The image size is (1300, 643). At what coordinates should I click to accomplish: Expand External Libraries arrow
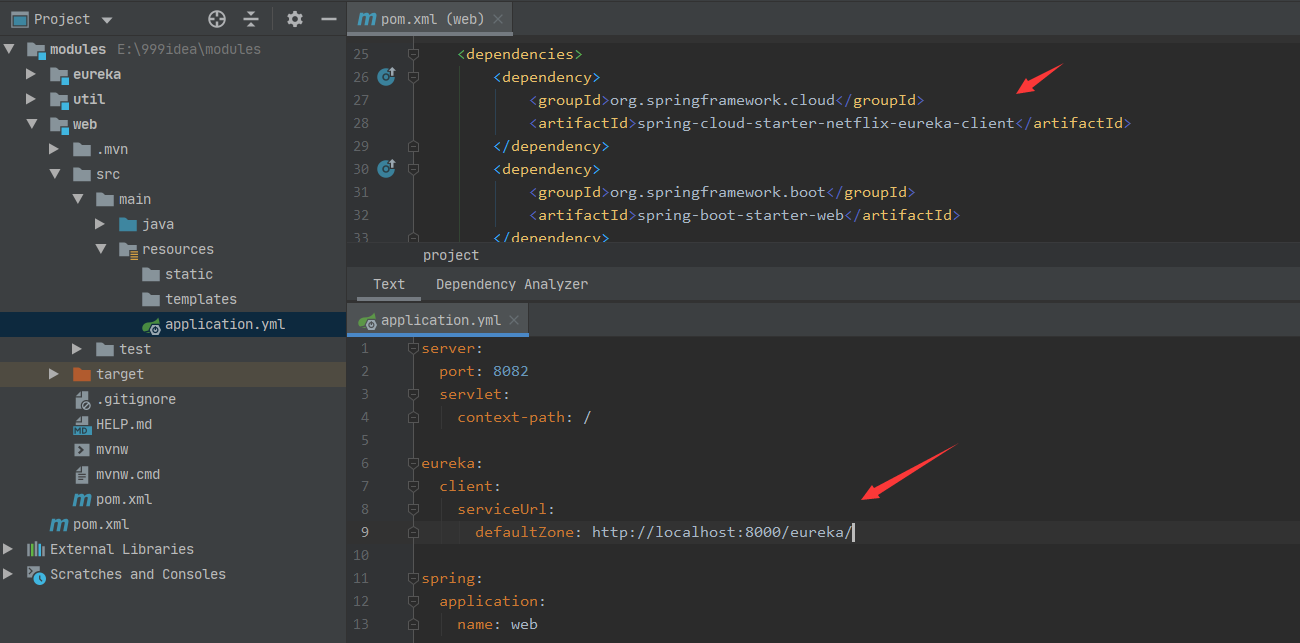click(x=9, y=549)
